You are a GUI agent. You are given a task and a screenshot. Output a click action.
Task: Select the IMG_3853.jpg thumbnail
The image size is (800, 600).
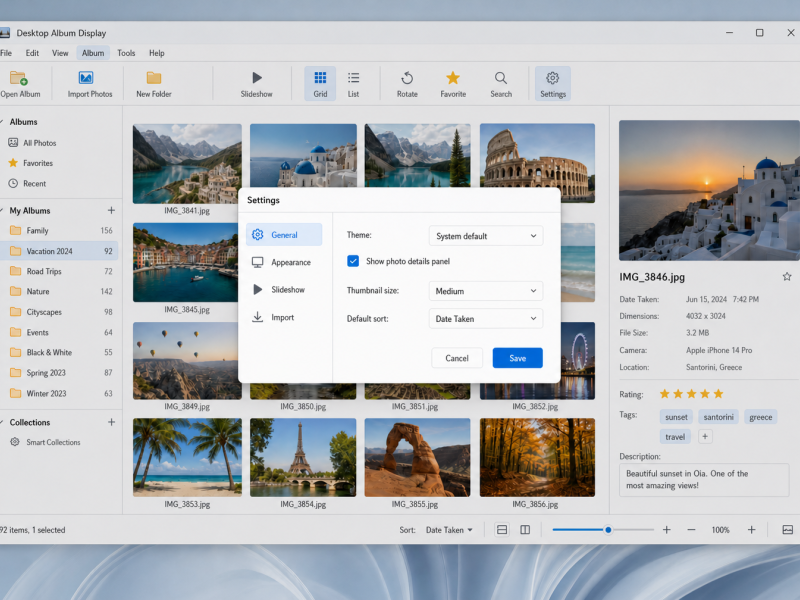187,457
